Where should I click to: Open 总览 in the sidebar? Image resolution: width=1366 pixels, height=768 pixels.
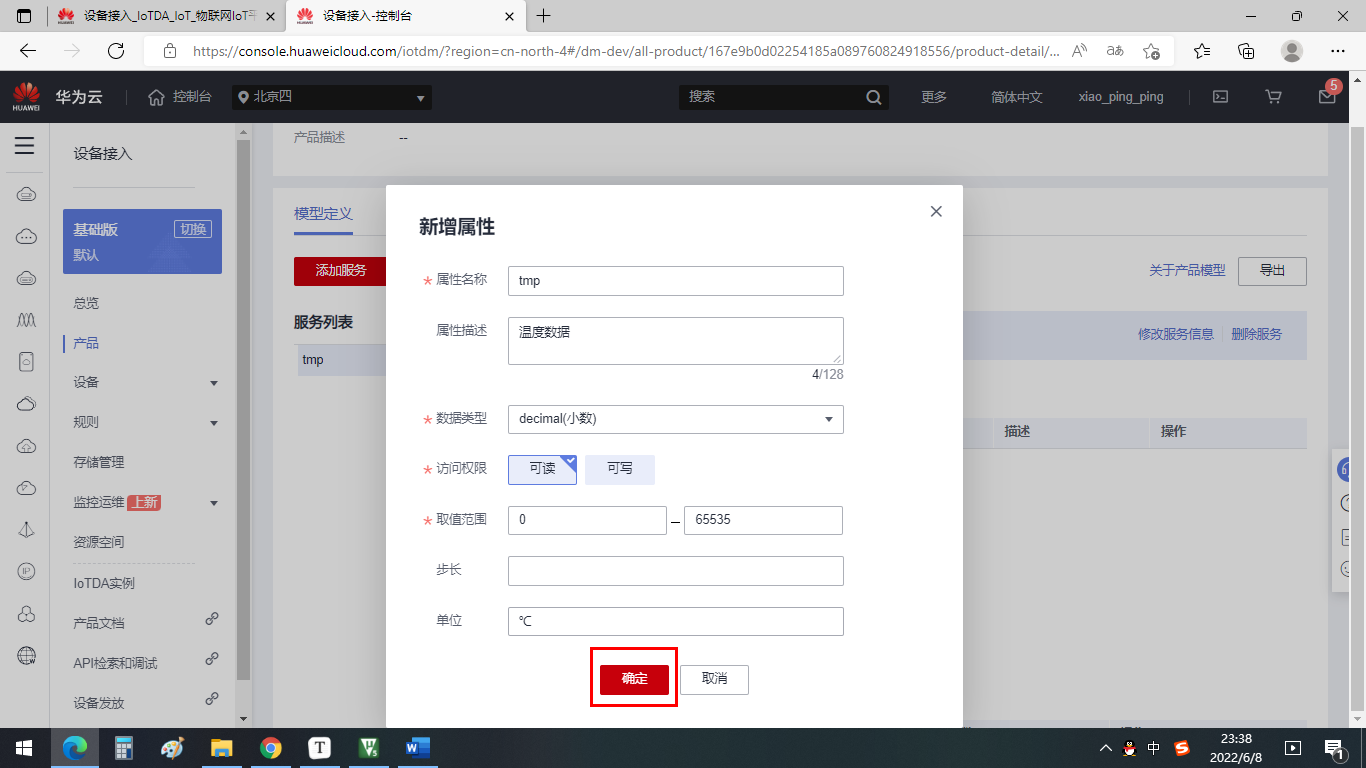(86, 303)
